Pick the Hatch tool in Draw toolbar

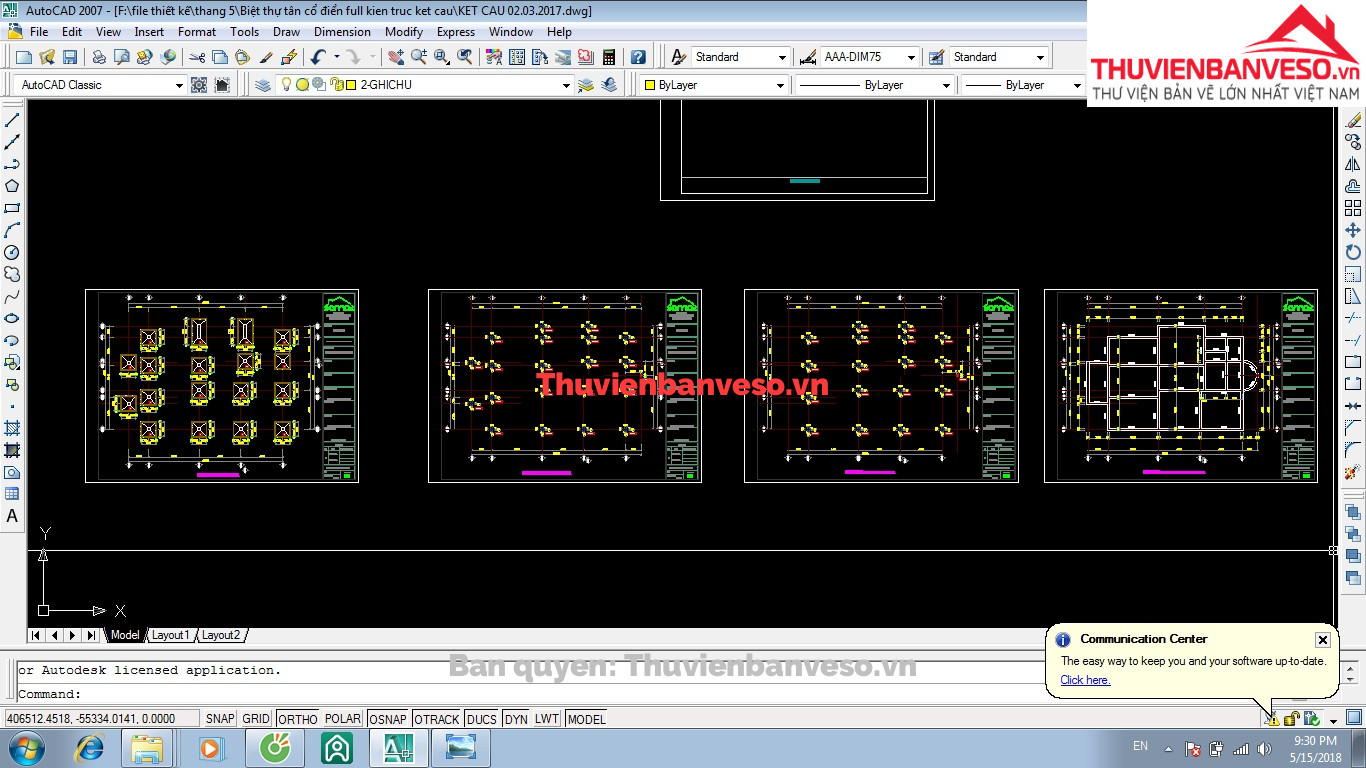(12, 428)
